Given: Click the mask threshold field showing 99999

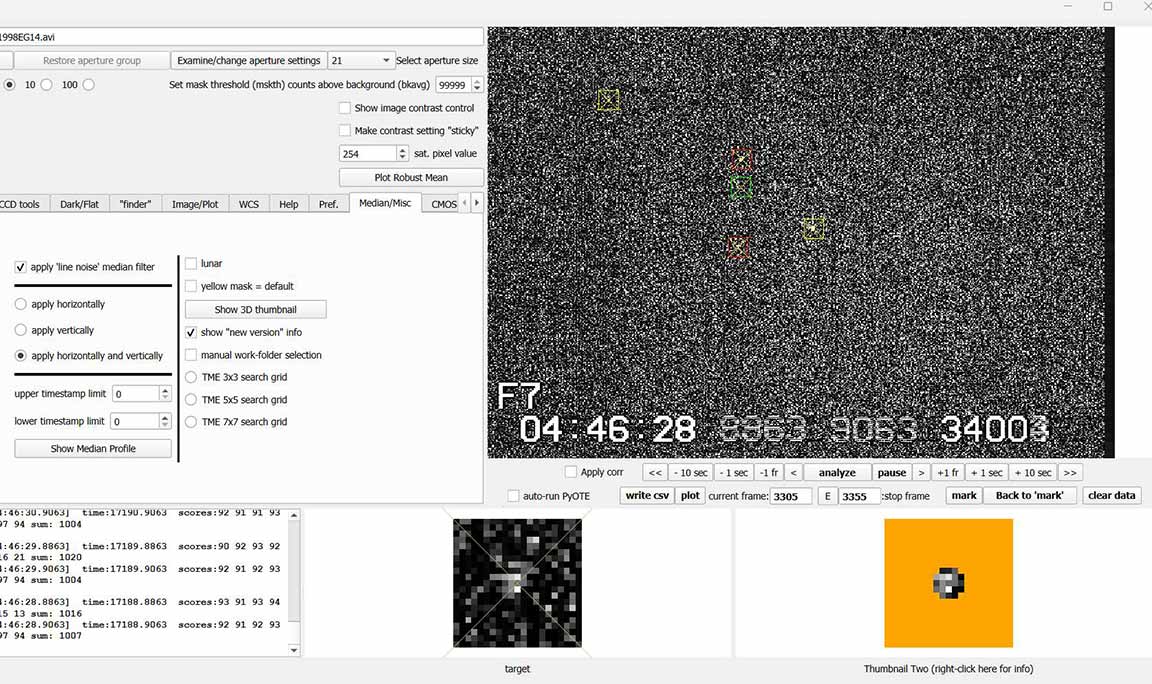Looking at the screenshot, I should [x=453, y=84].
